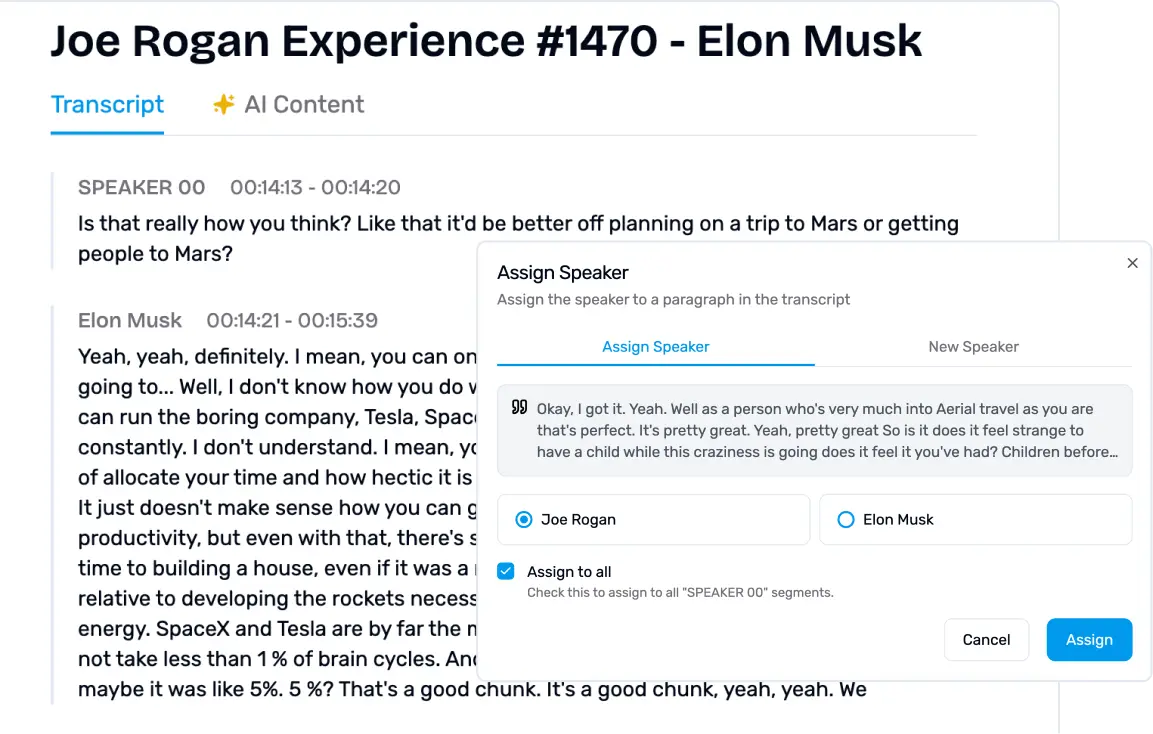Click the paragraph starting "Is that really"

(x=400, y=238)
